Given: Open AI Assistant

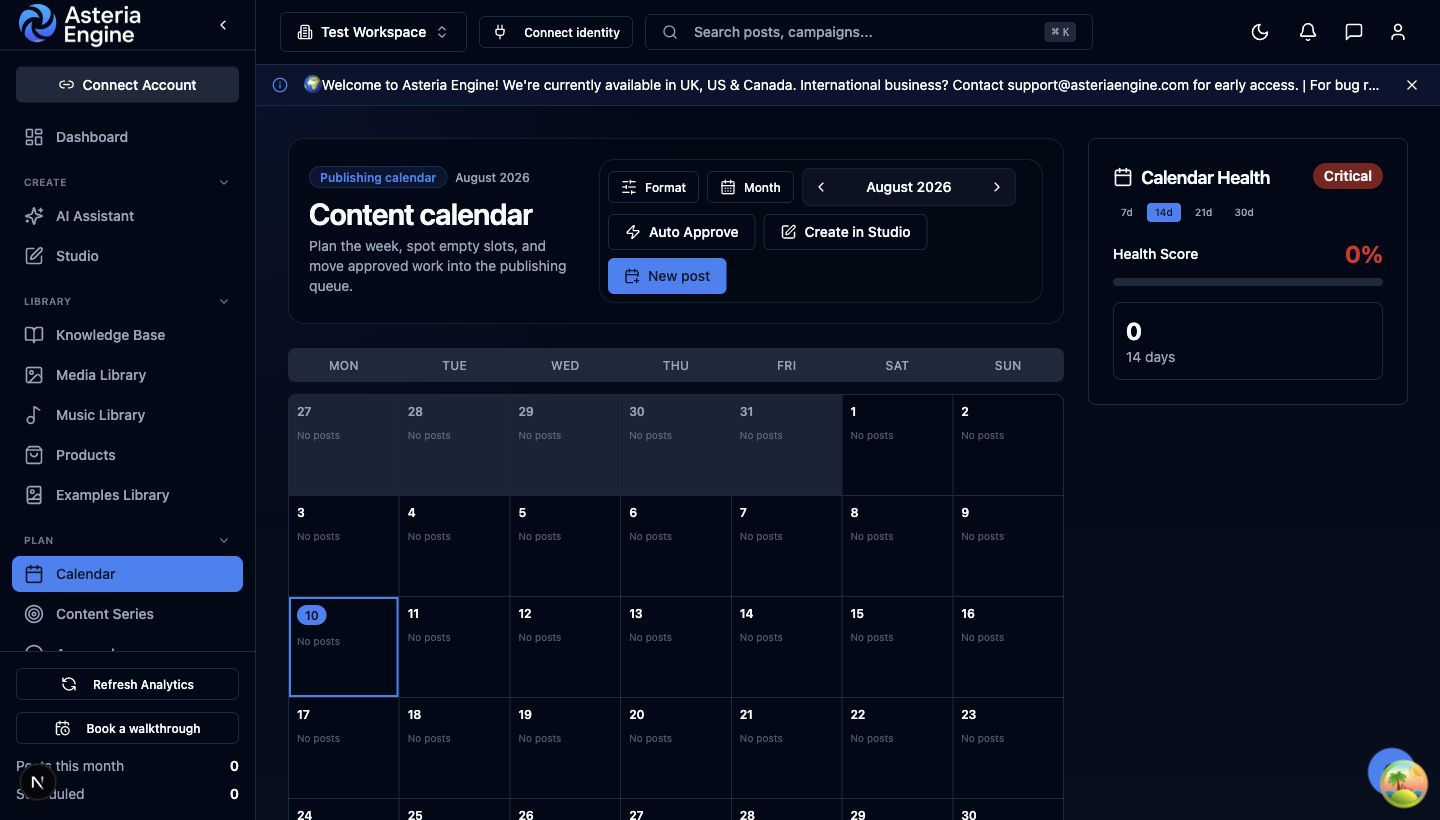Looking at the screenshot, I should coord(127,216).
